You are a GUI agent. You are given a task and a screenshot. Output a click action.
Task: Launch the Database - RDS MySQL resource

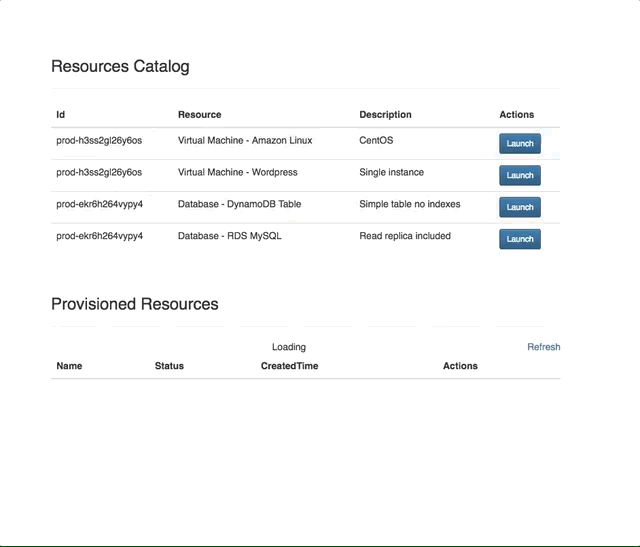(520, 239)
